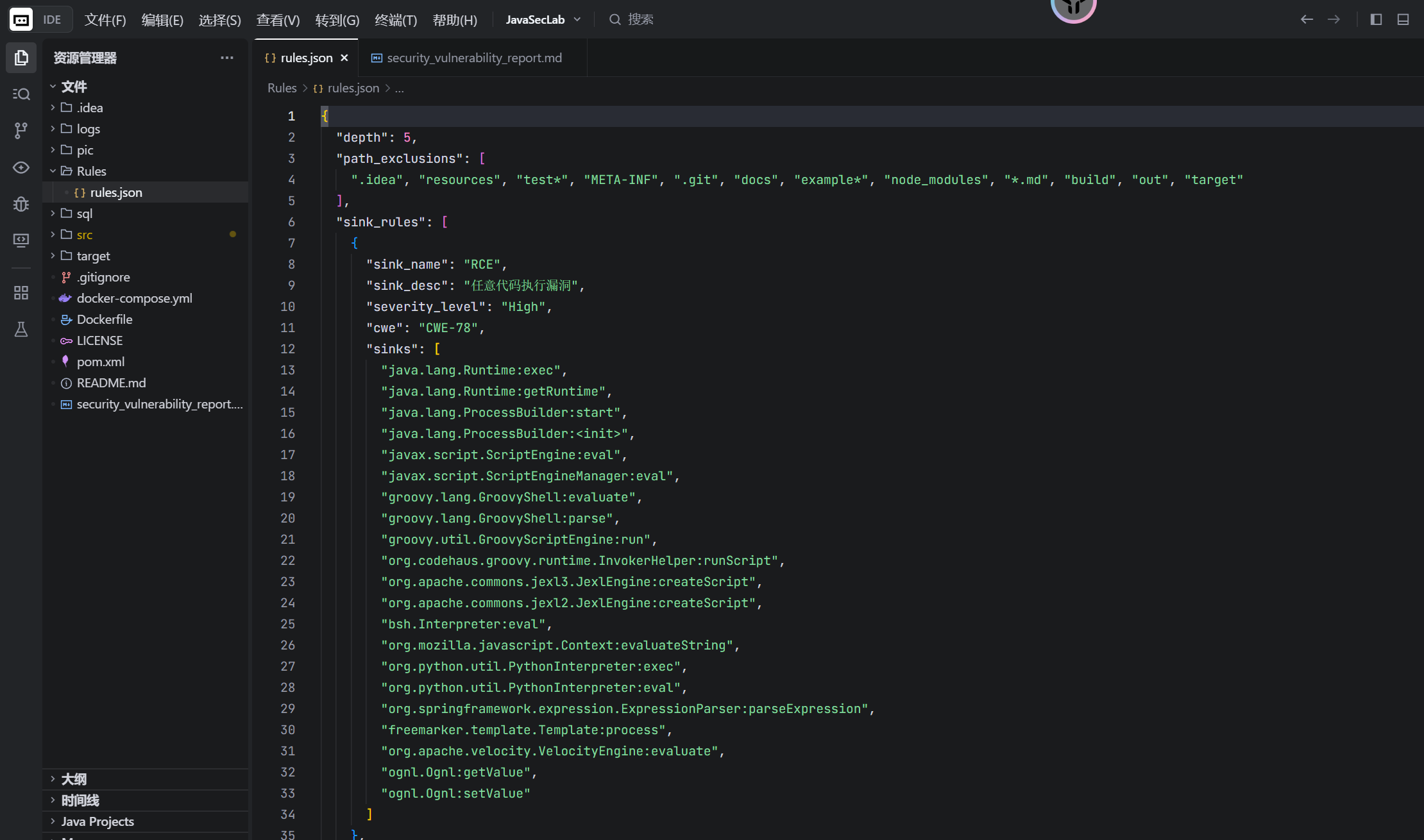Close the rules.json tab

click(344, 58)
